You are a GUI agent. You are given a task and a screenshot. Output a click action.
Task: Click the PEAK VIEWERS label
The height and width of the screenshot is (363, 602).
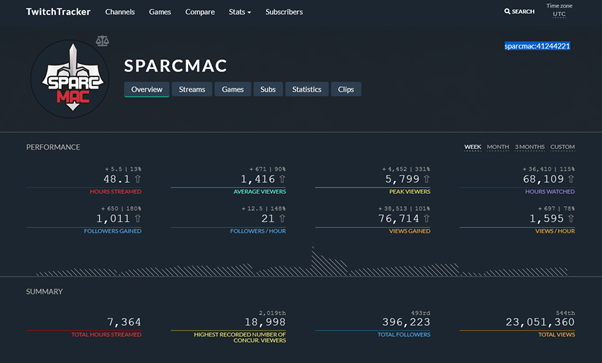[410, 191]
